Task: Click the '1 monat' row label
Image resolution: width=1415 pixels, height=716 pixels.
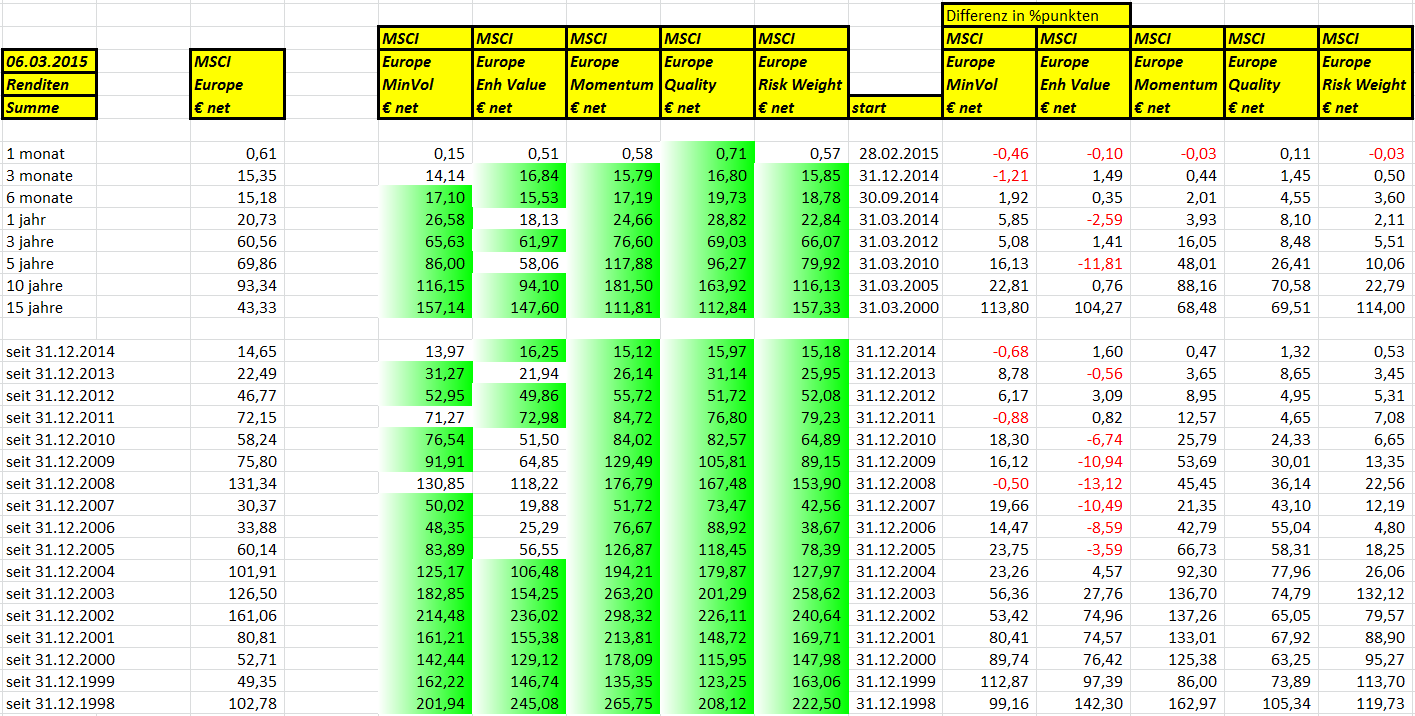Action: pos(49,154)
